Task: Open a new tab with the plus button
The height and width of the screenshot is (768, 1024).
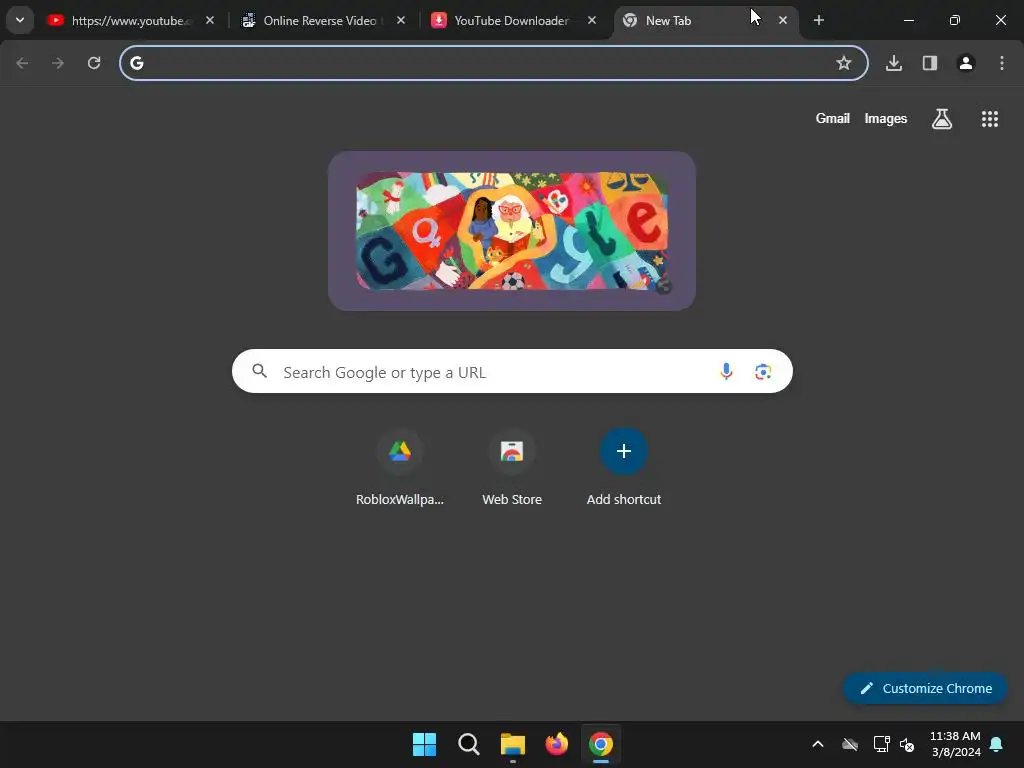Action: coord(818,20)
